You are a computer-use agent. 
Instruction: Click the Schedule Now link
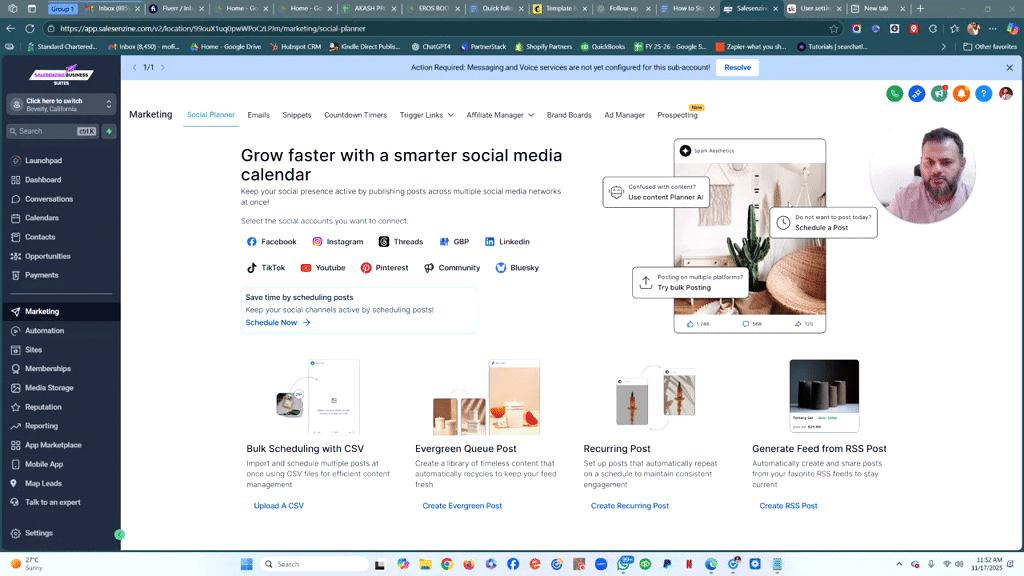pos(278,323)
